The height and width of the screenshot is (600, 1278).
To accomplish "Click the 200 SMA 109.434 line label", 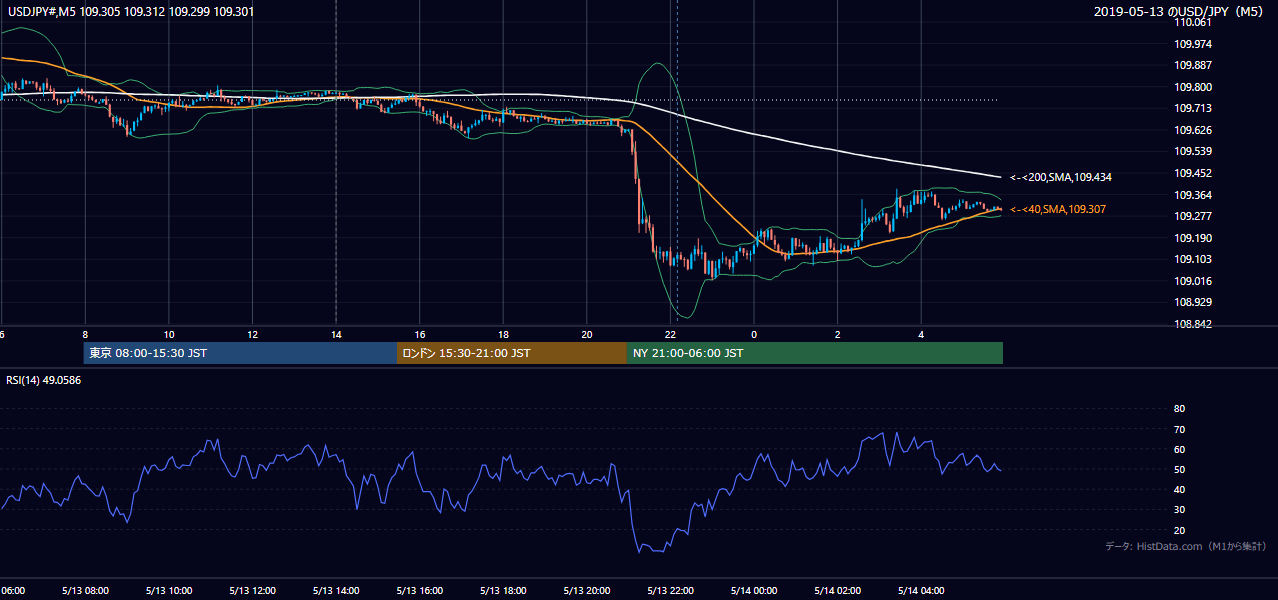I will (x=1061, y=177).
